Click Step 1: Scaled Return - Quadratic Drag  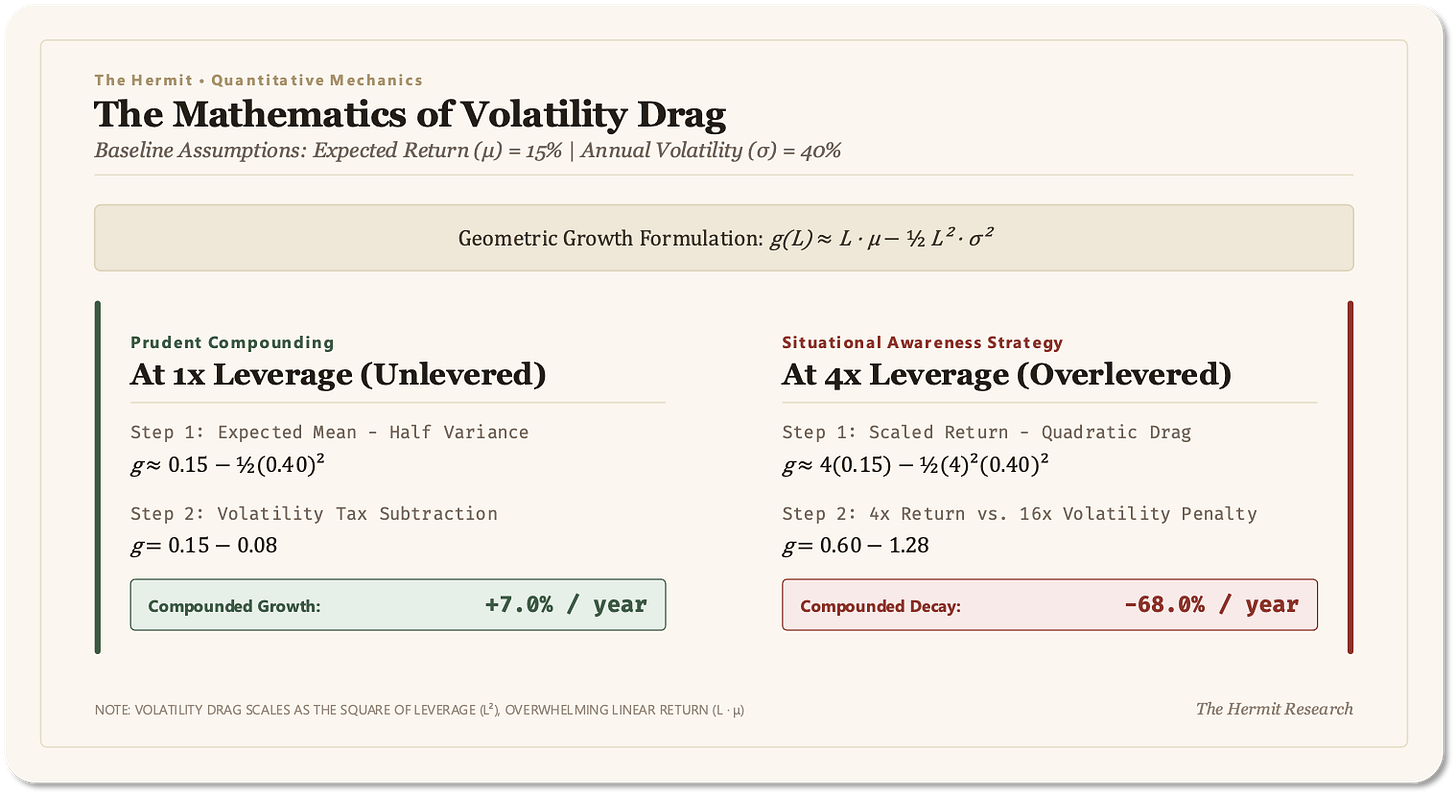[x=986, y=432]
